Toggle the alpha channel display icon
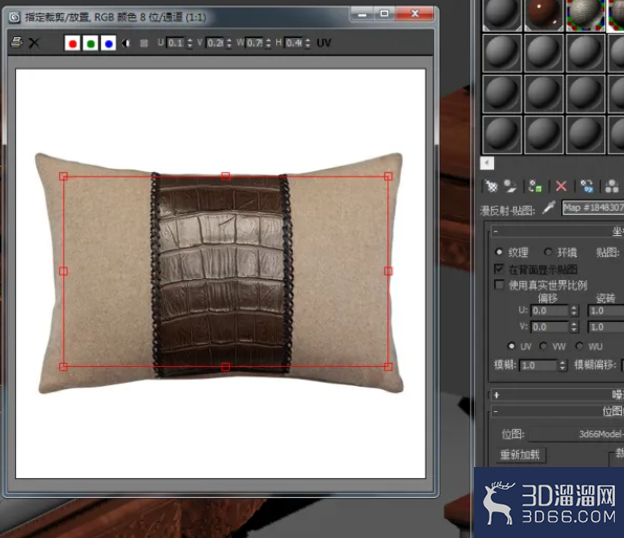The image size is (624, 538). click(126, 43)
